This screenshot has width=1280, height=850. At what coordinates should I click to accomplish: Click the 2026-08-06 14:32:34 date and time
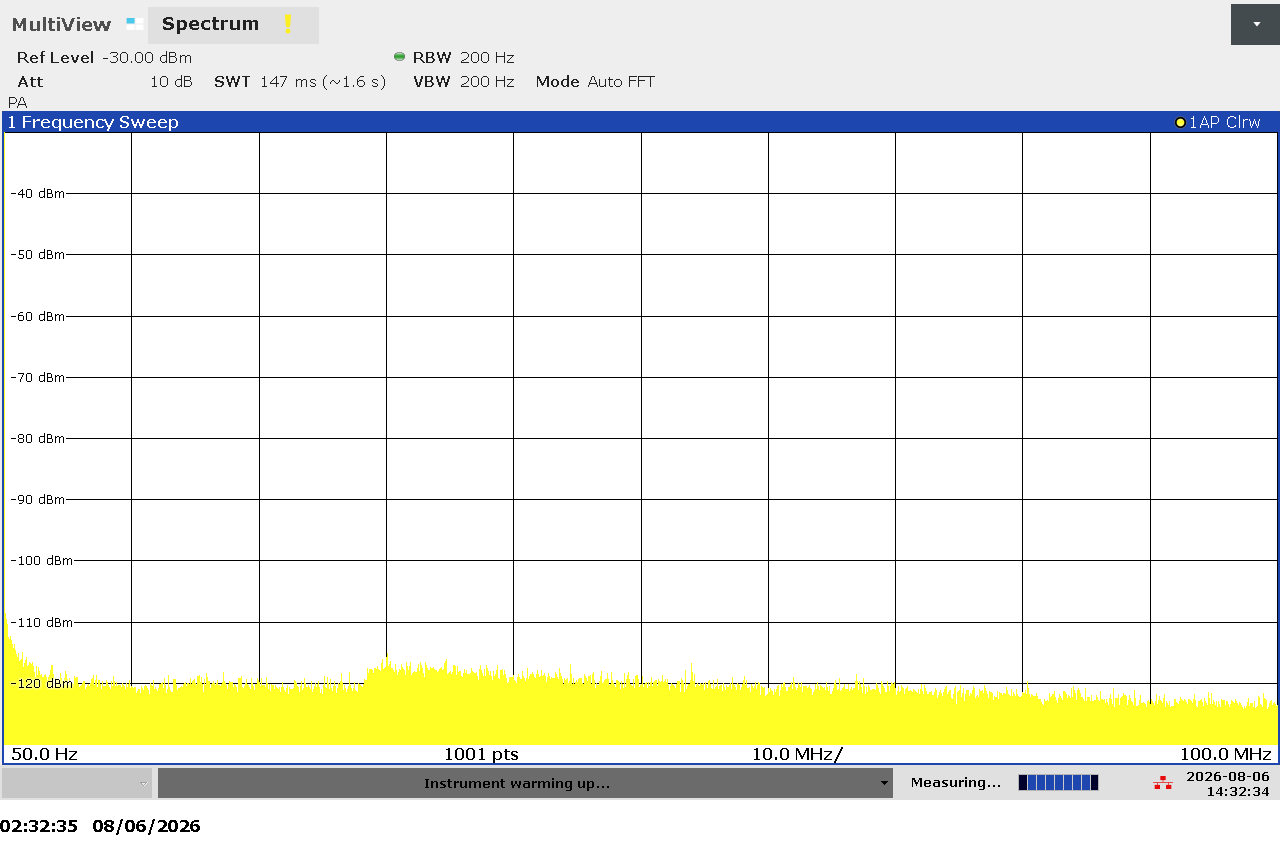point(1227,783)
